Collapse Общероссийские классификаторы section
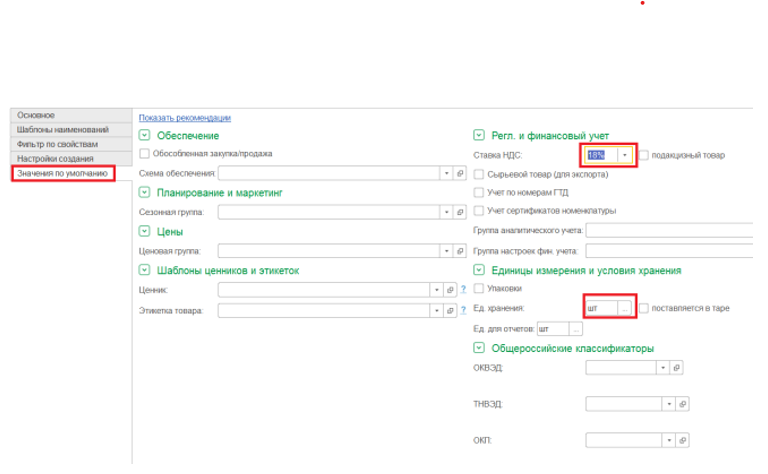768x474 pixels. point(479,348)
